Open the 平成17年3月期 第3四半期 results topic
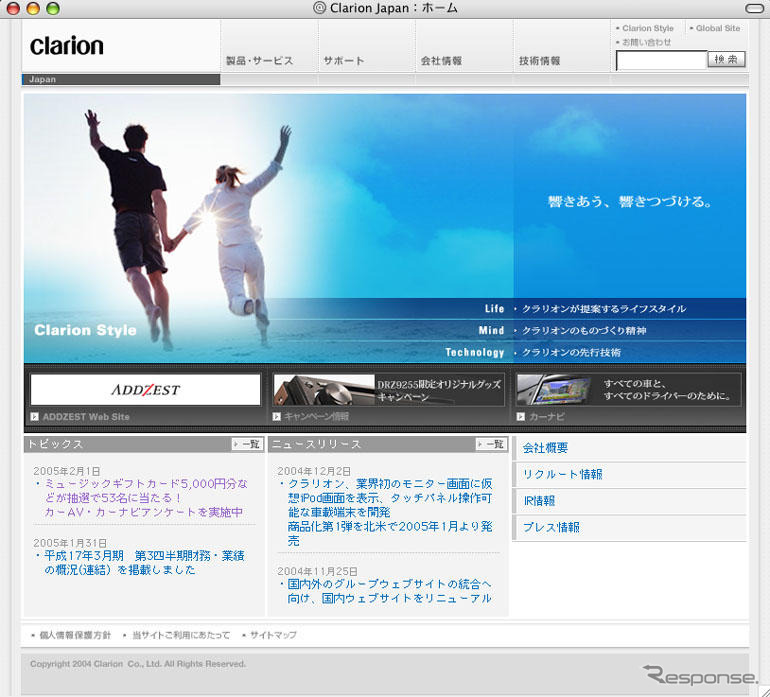This screenshot has height=697, width=770. pos(144,562)
